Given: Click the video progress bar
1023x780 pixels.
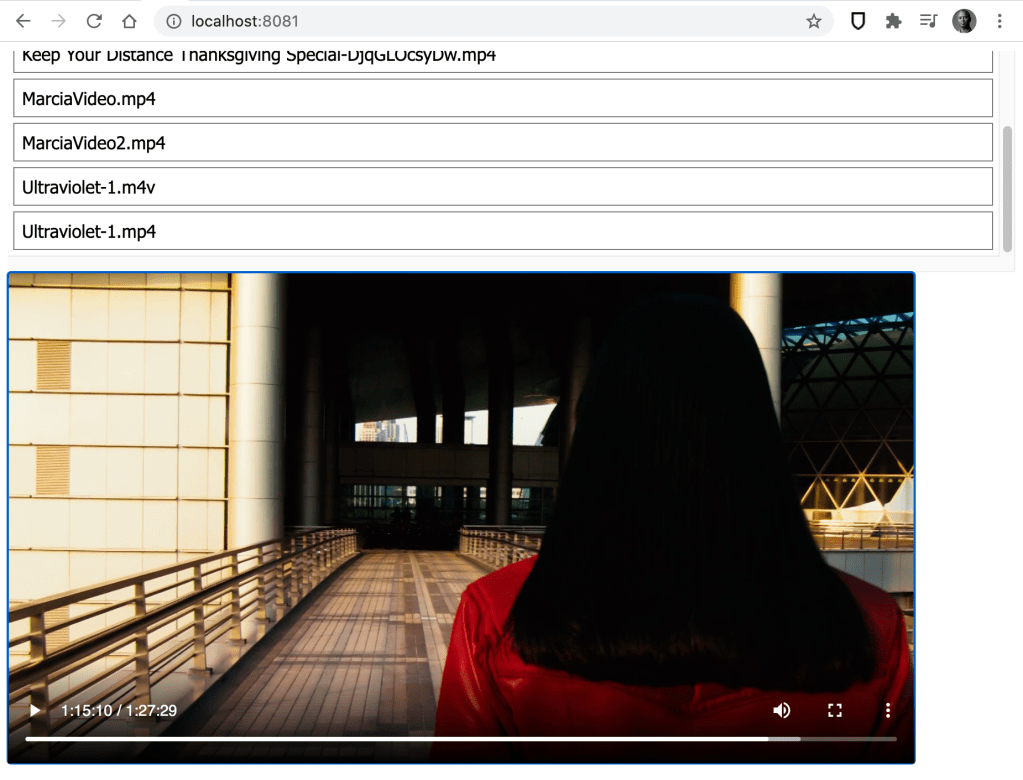Looking at the screenshot, I should click(460, 739).
